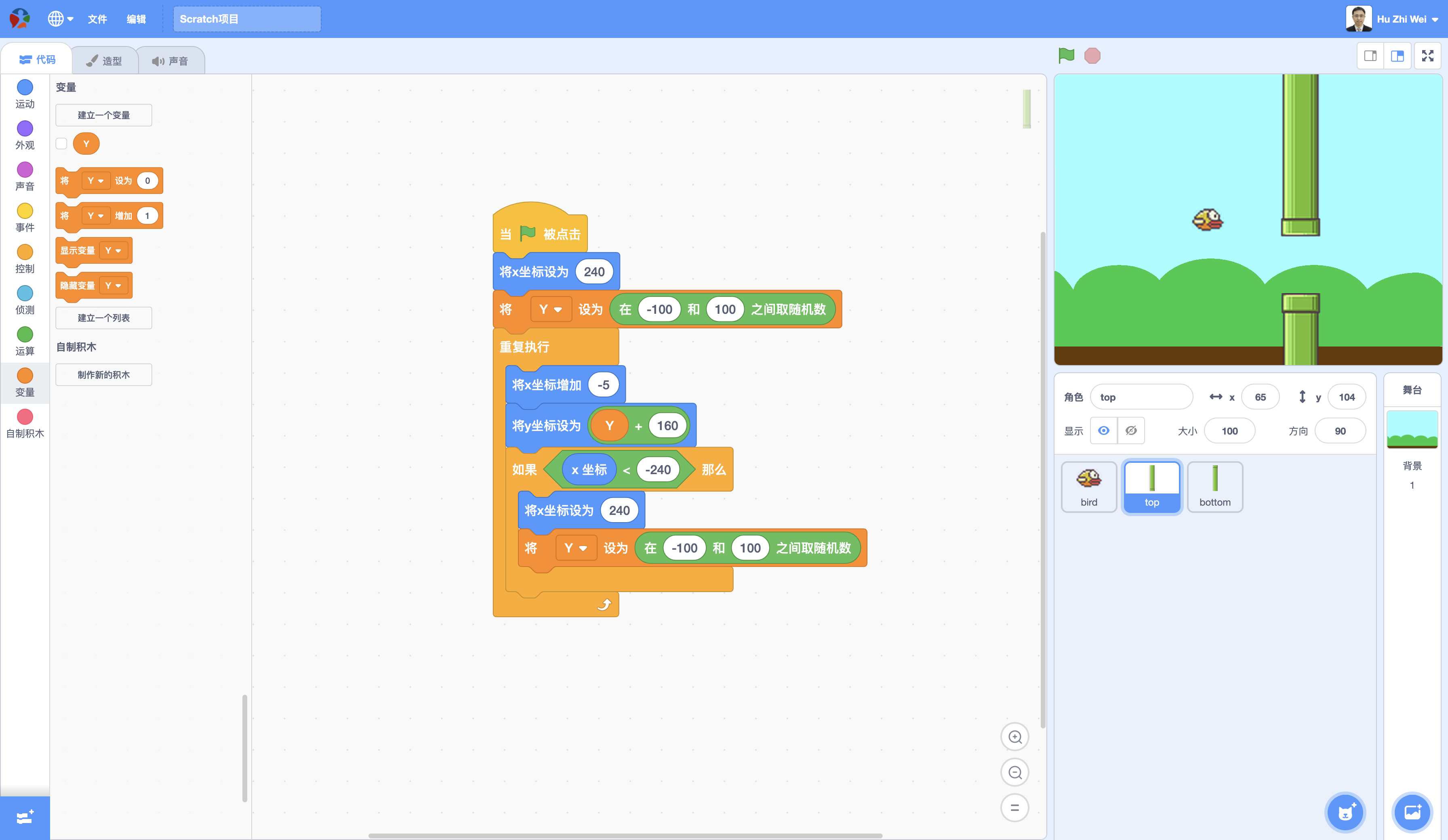Screen dimensions: 1448x840
Task: Click the -5 value in 将x坐标增加 block
Action: point(603,384)
